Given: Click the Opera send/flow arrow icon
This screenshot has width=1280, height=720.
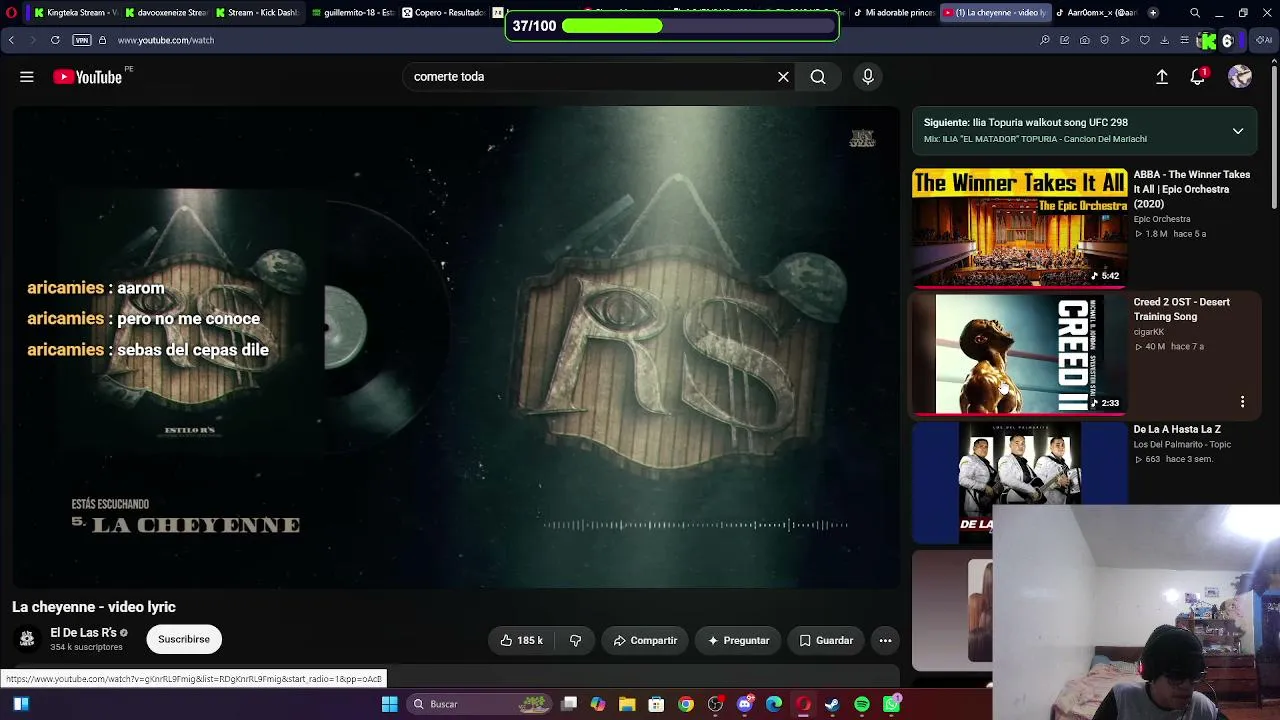Looking at the screenshot, I should (x=1125, y=40).
